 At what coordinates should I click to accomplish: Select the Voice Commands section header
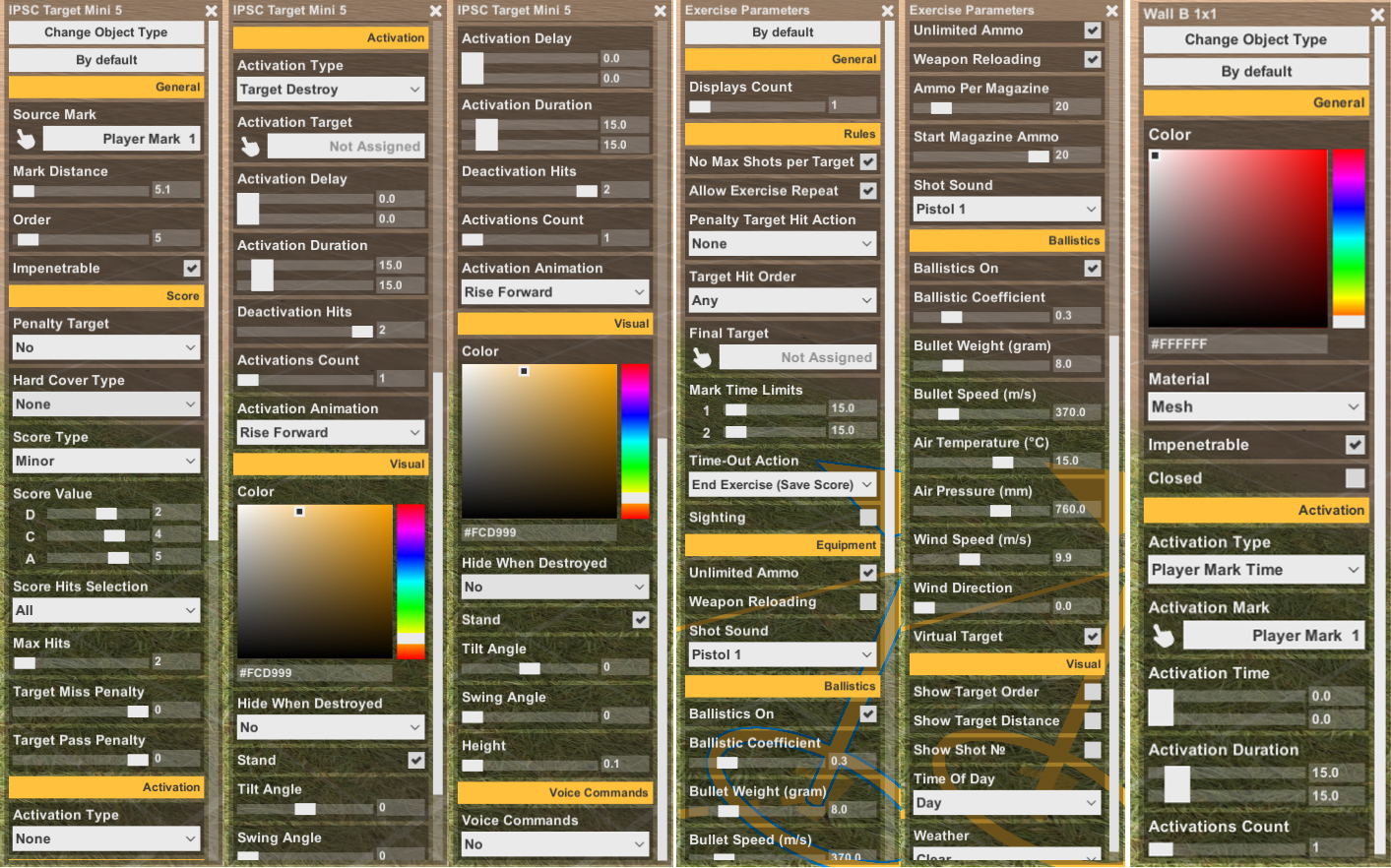click(554, 793)
